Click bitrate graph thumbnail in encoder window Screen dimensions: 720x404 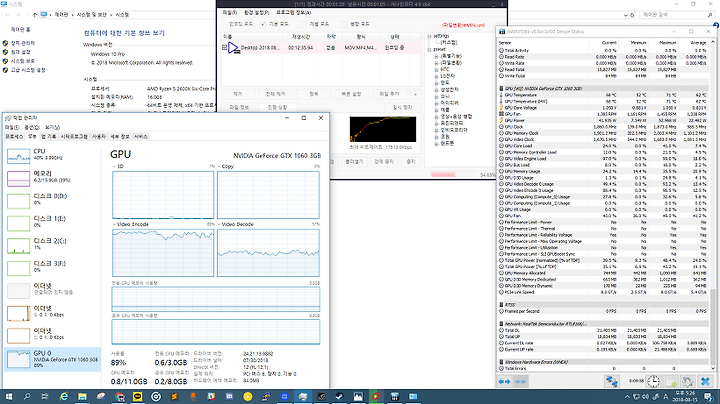pyautogui.click(x=382, y=129)
